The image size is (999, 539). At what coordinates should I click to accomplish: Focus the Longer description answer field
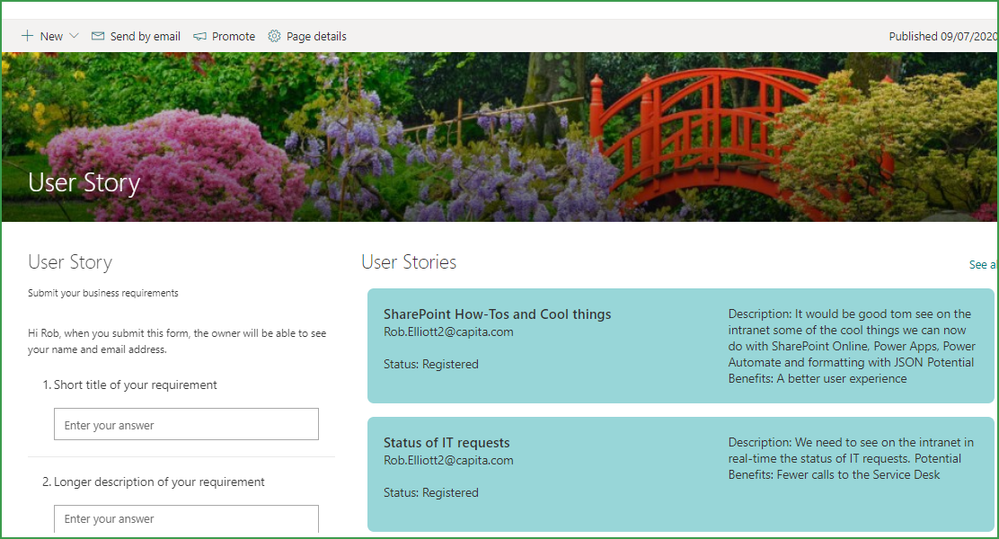[x=186, y=519]
